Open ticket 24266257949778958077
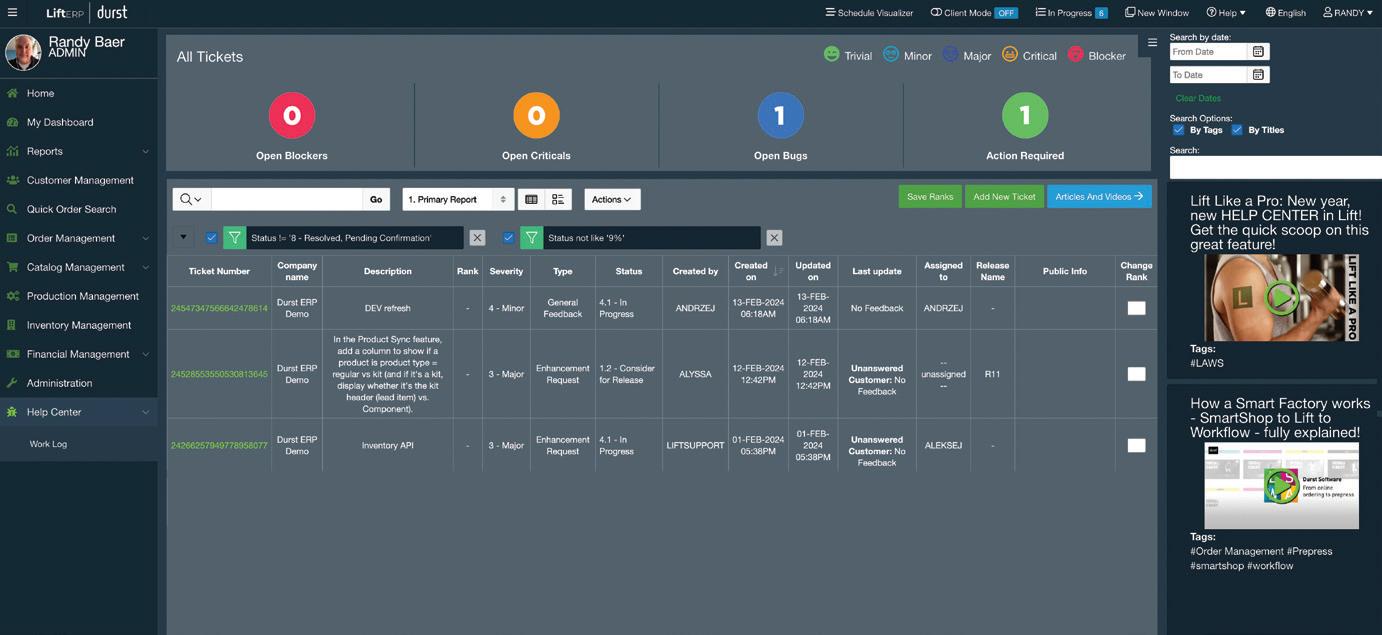Viewport: 1382px width, 635px height. pyautogui.click(x=219, y=446)
